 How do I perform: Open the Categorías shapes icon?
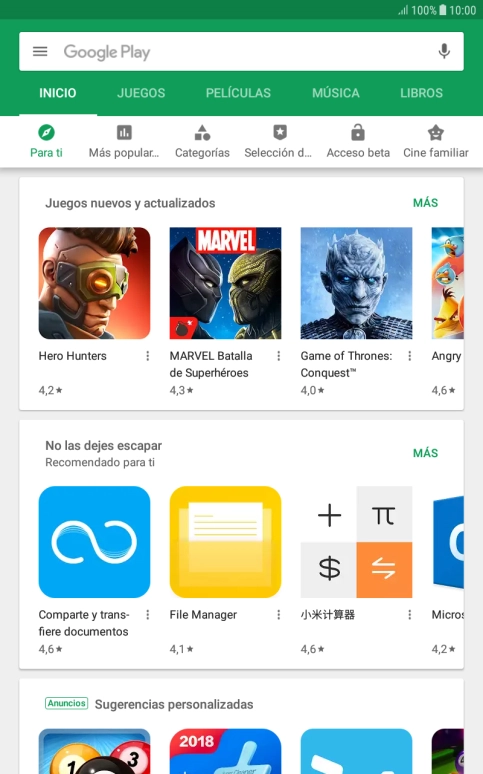(202, 132)
